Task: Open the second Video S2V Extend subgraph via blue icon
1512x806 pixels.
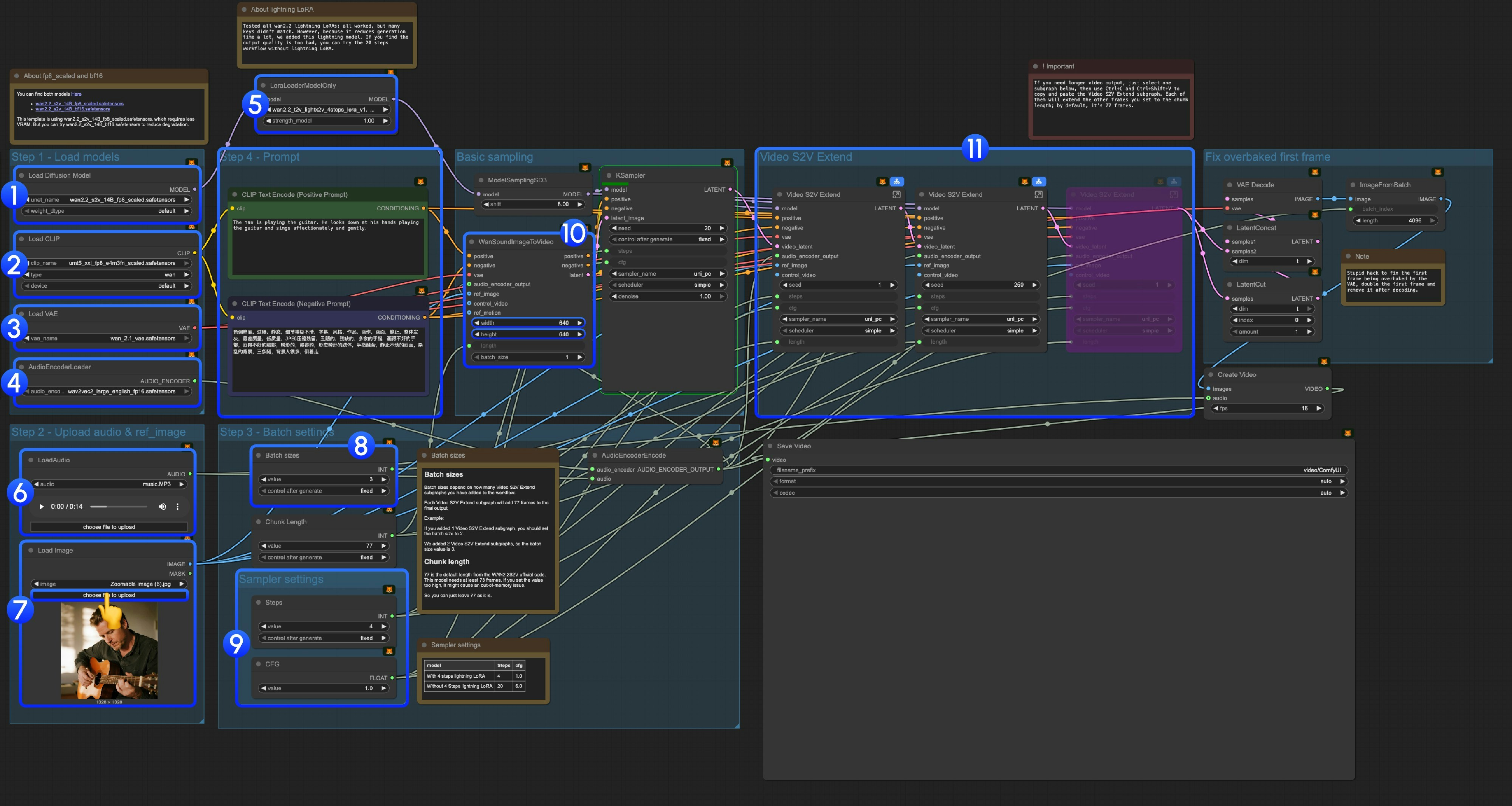Action: click(1039, 182)
